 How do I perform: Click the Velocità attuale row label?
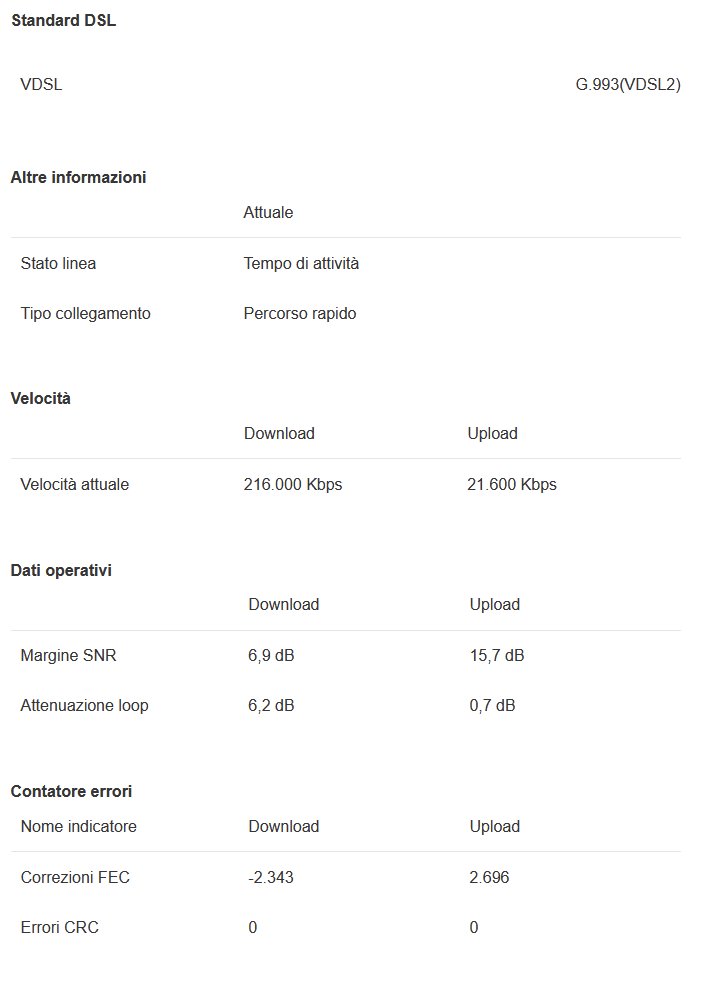pos(74,484)
